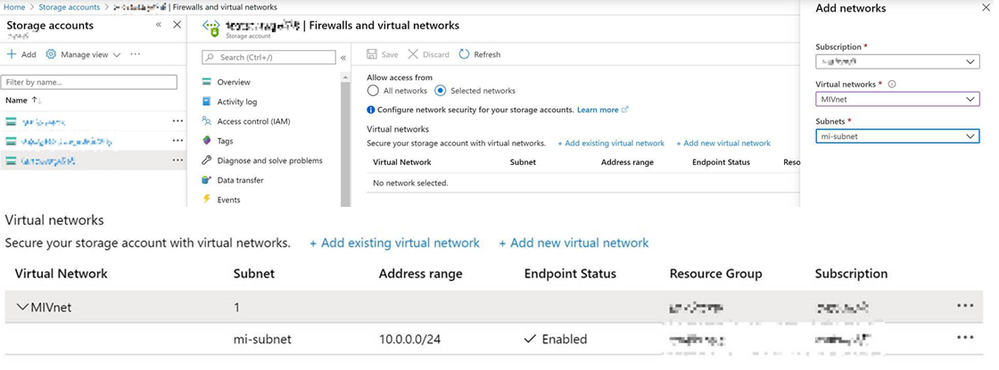Image resolution: width=999 pixels, height=370 pixels.
Task: Click info icon beside Virtual networks label
Action: [891, 84]
